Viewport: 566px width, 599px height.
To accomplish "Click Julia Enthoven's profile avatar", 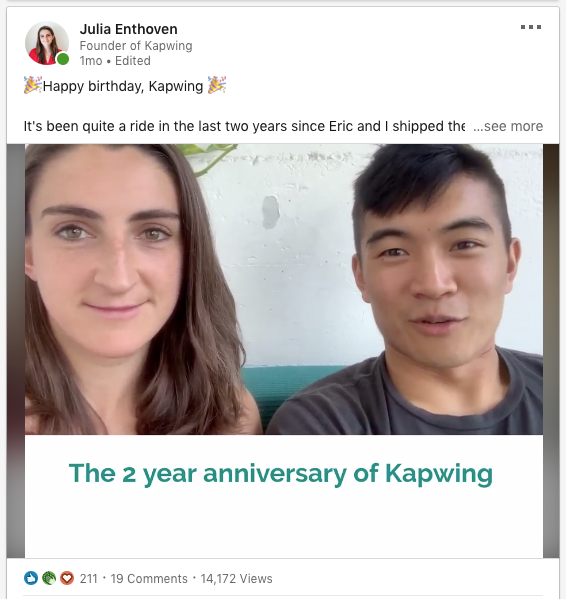I will pos(47,43).
